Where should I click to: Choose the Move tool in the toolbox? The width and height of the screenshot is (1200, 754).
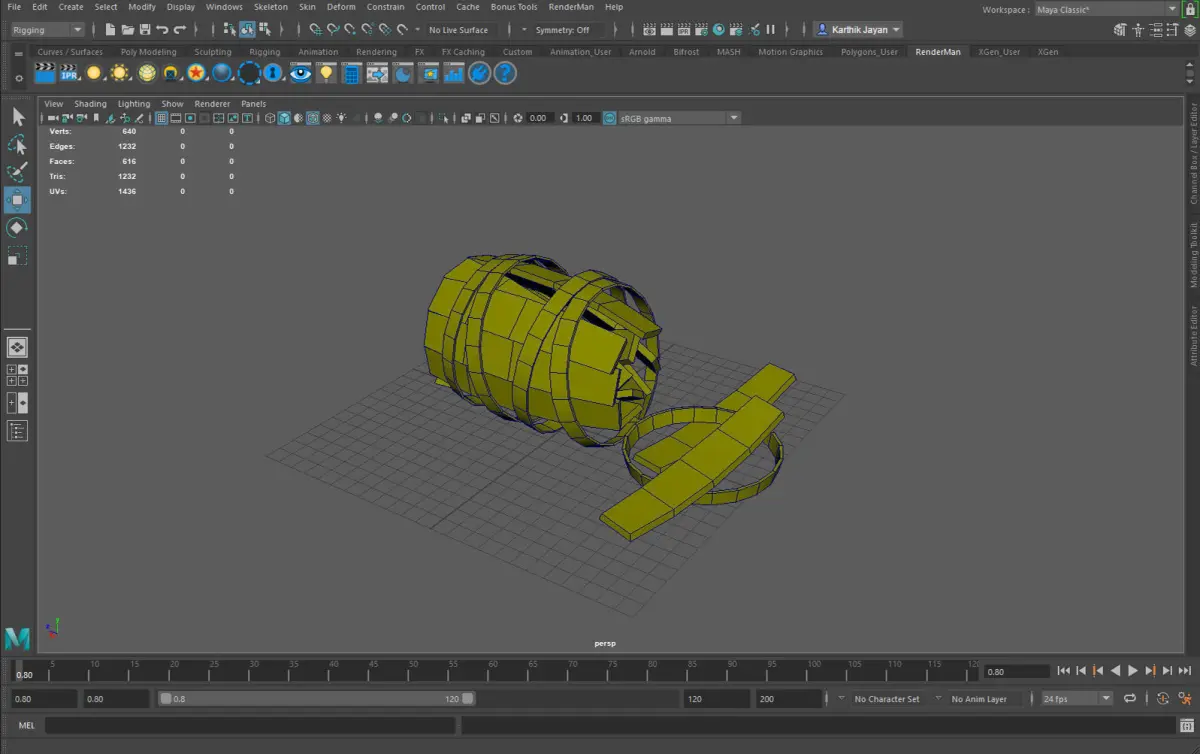(18, 200)
